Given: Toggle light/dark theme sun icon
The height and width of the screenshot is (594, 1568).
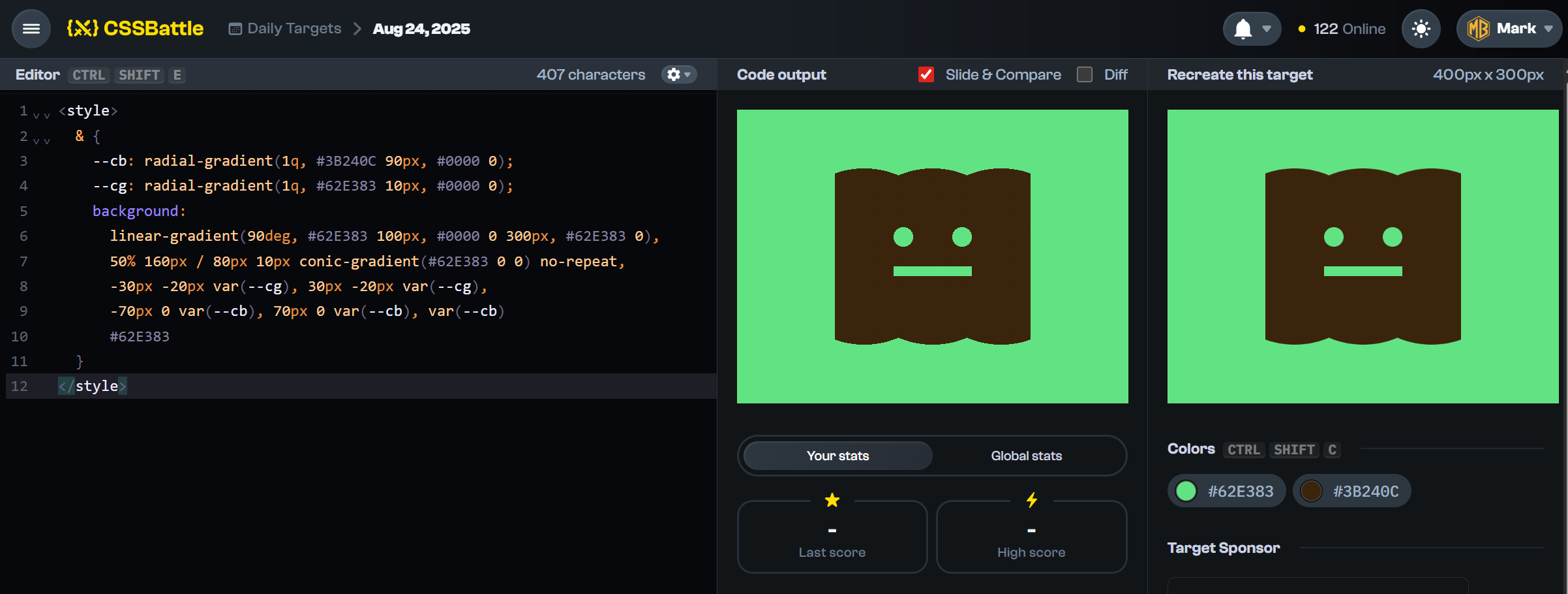Looking at the screenshot, I should [x=1421, y=29].
